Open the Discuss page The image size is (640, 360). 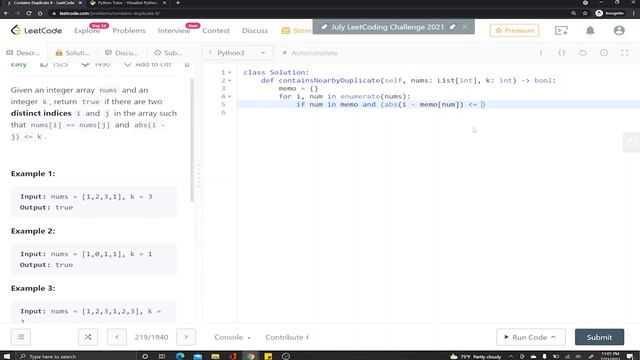255,31
